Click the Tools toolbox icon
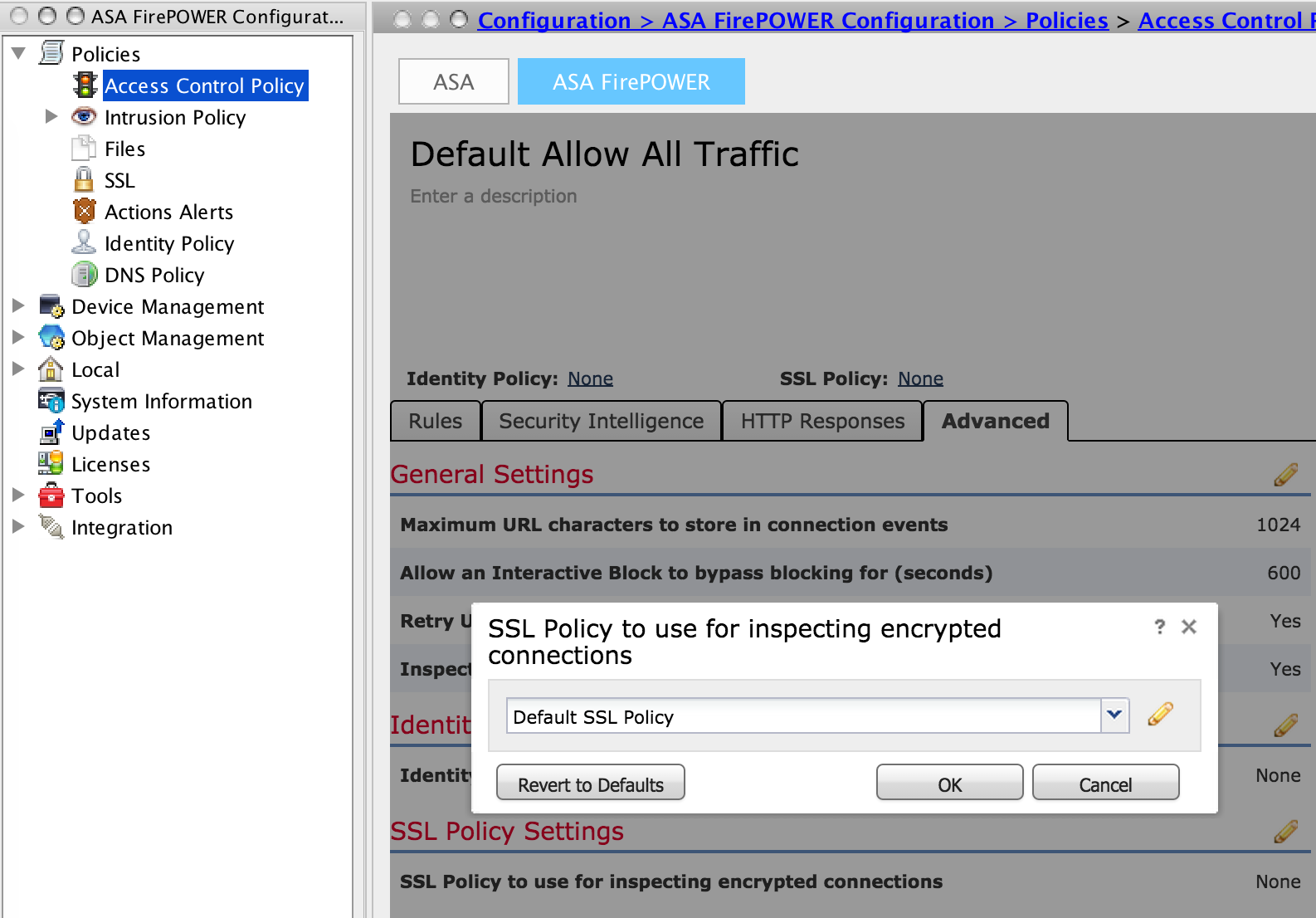1316x918 pixels. click(x=51, y=495)
